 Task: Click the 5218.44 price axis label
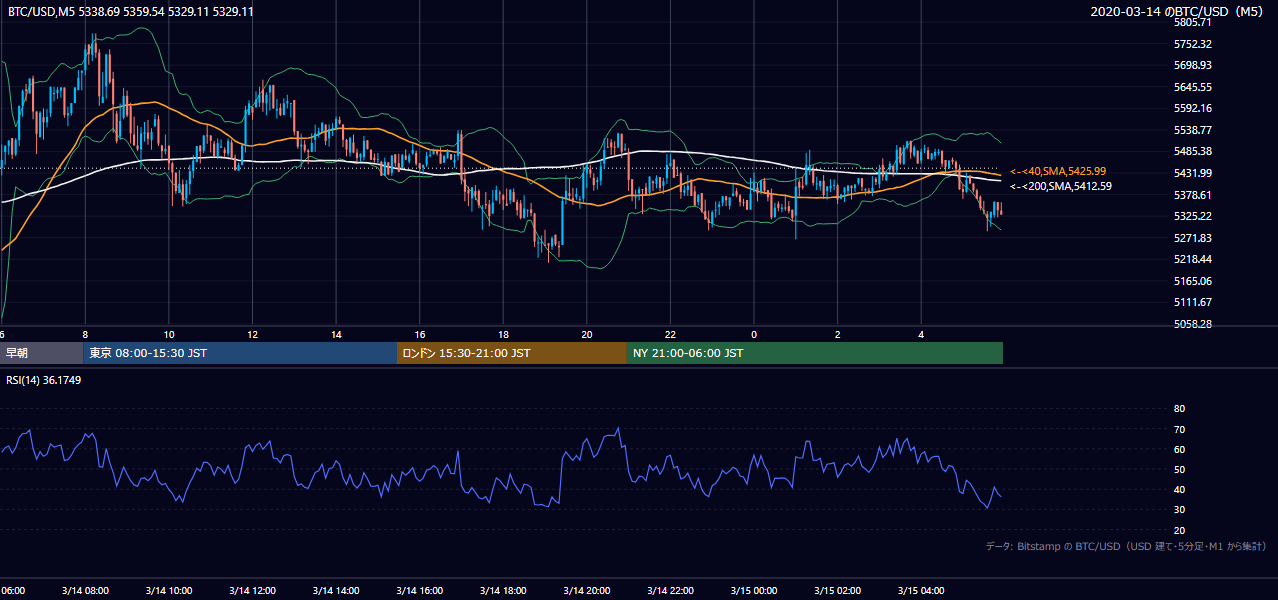pos(1193,259)
